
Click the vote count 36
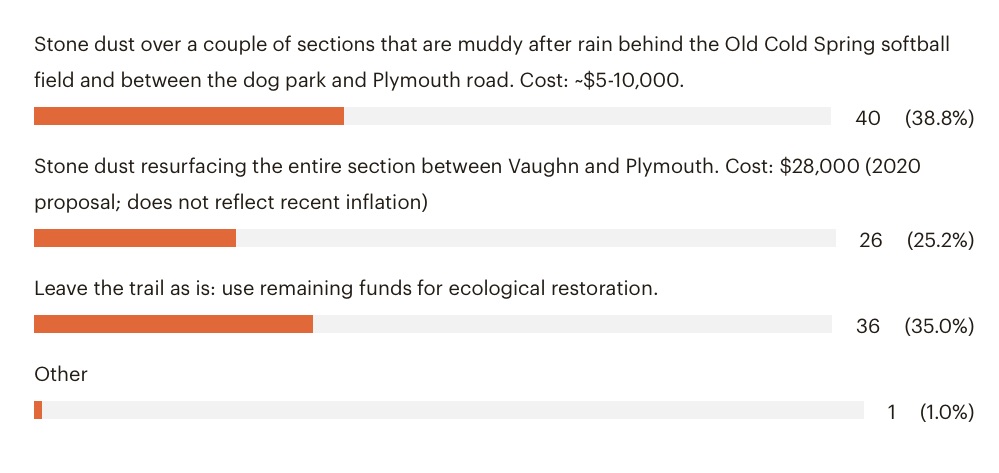click(x=868, y=326)
